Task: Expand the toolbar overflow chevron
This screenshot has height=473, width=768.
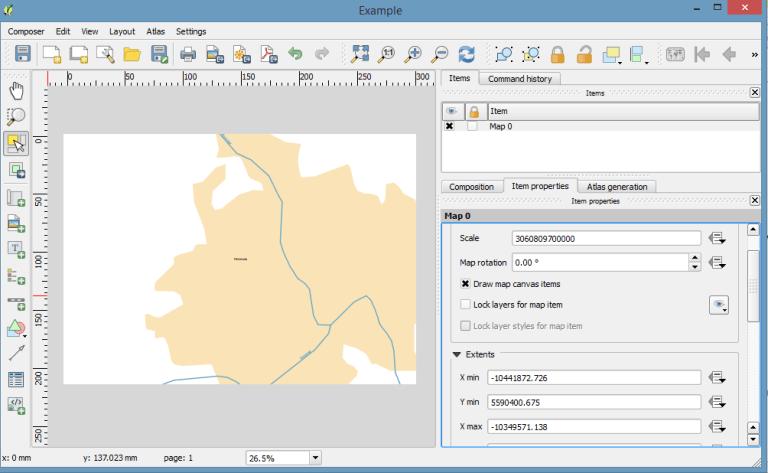Action: (x=754, y=54)
